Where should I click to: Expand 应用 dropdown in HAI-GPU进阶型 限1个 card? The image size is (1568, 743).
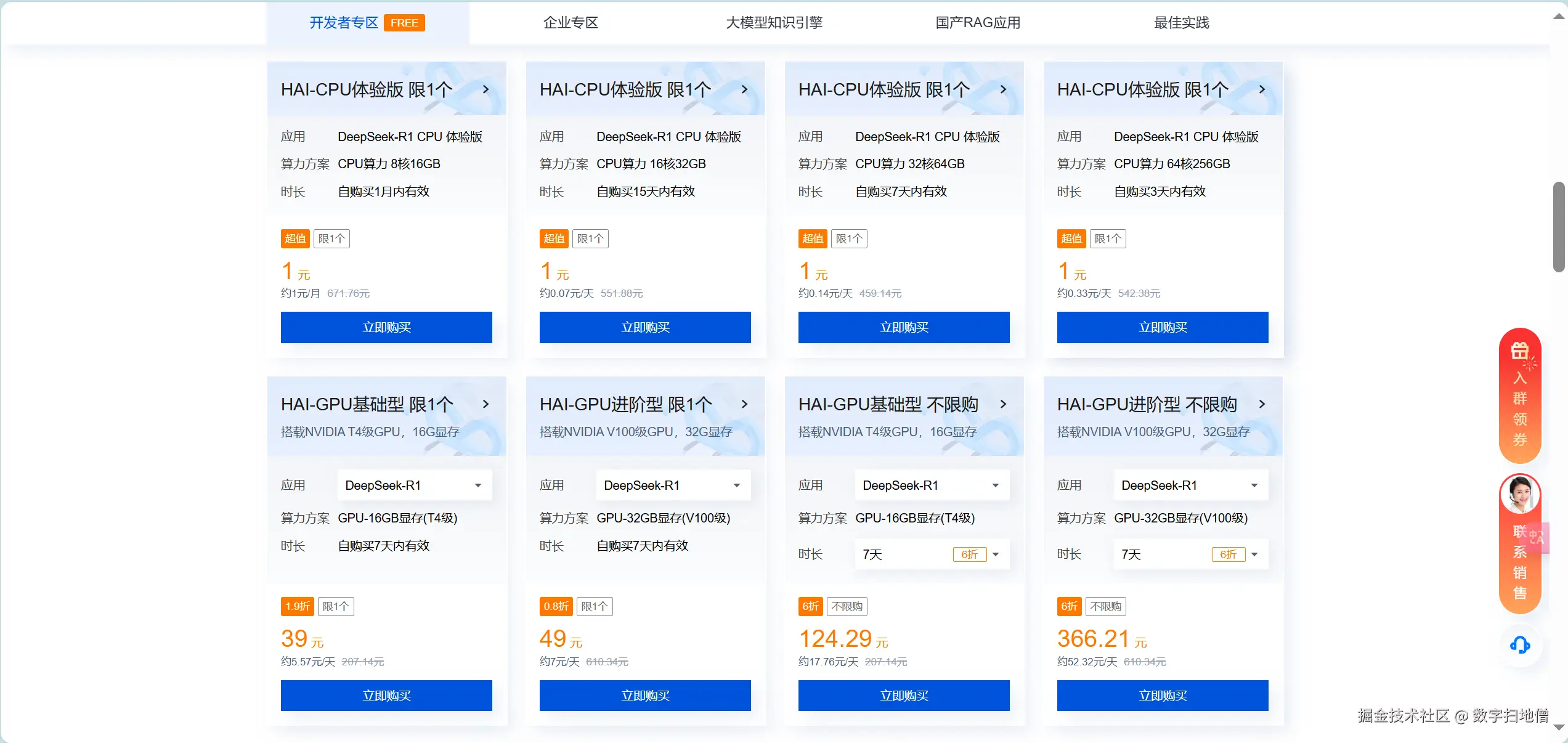tap(673, 485)
